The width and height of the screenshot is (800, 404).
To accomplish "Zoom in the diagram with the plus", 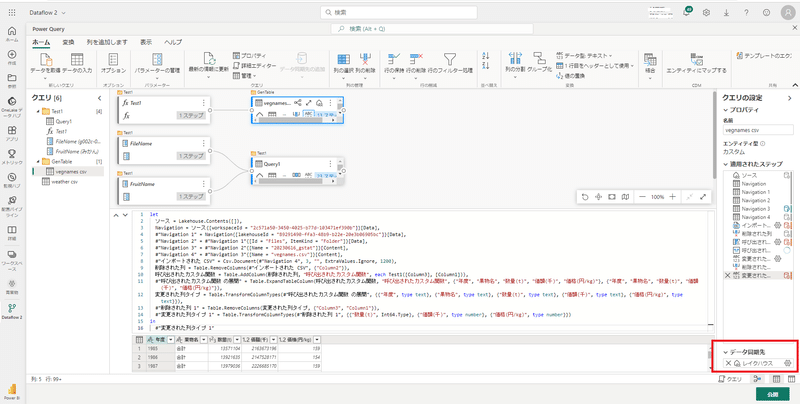I will tap(673, 196).
